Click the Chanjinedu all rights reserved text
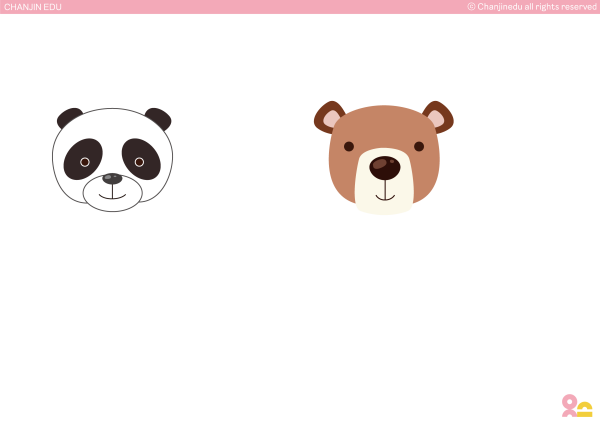Screen dimensions: 600x424 click(x=532, y=7)
